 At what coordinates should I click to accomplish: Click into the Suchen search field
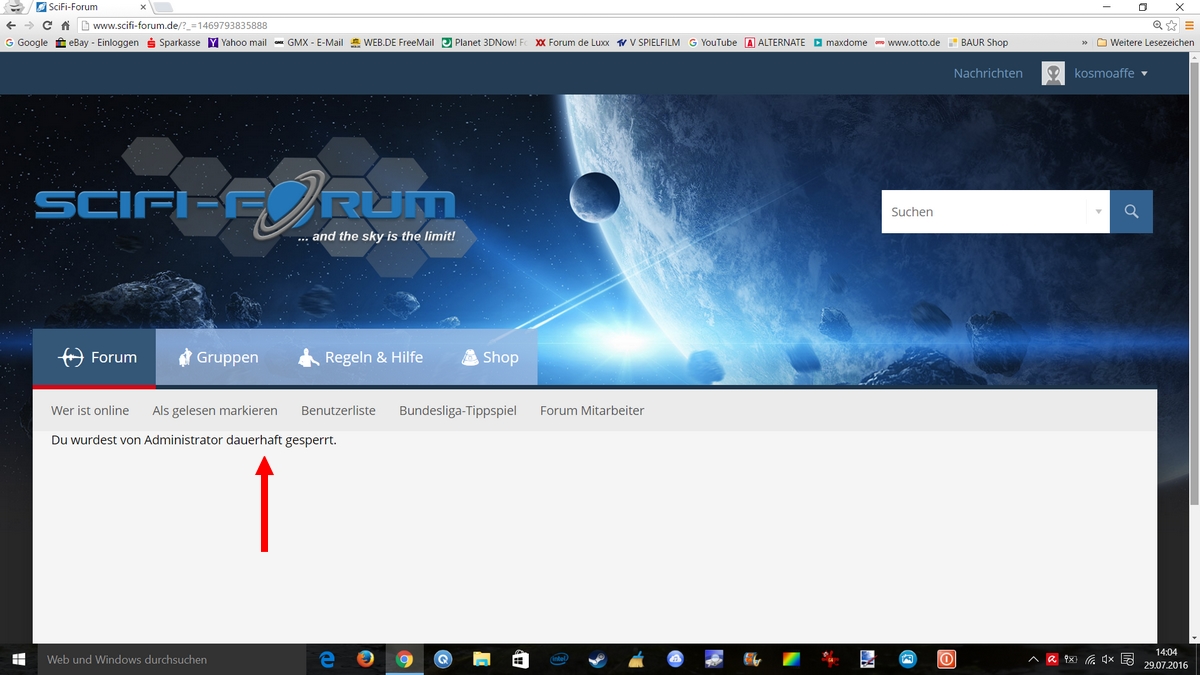pyautogui.click(x=983, y=212)
